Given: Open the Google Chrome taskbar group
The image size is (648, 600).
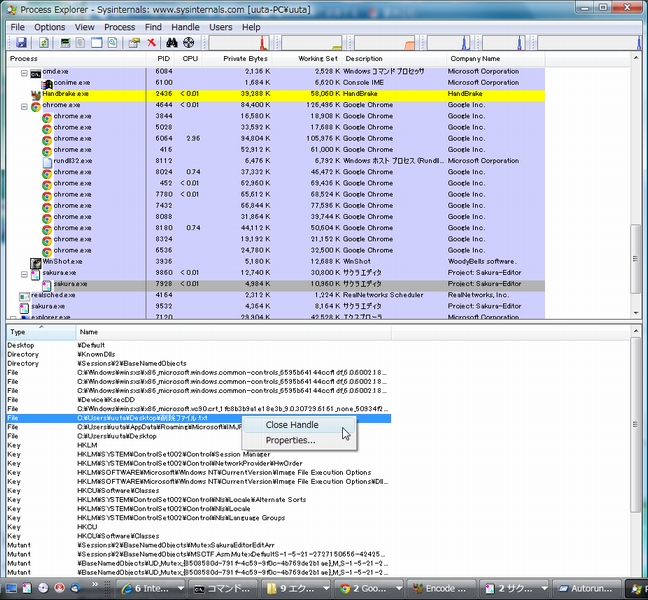Looking at the screenshot, I should coord(369,588).
